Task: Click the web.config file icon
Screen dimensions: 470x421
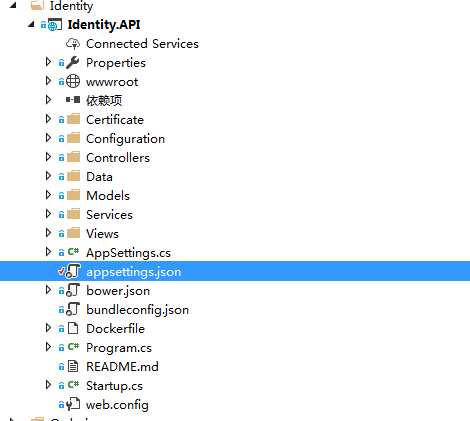Action: coord(73,405)
